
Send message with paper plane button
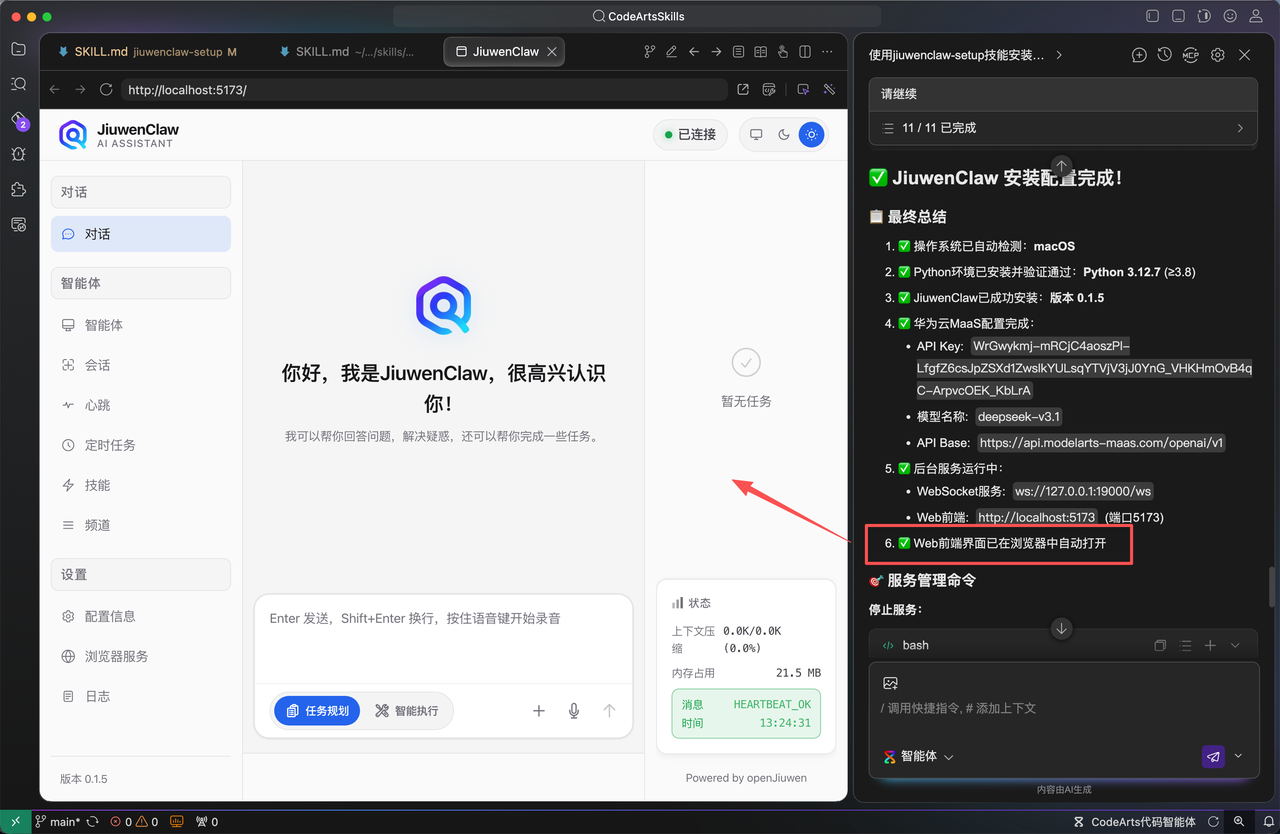(x=1213, y=757)
